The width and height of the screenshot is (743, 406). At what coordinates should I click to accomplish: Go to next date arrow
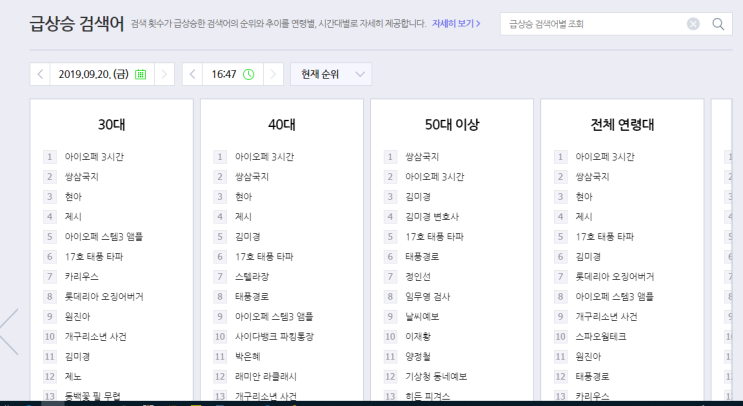tap(164, 74)
